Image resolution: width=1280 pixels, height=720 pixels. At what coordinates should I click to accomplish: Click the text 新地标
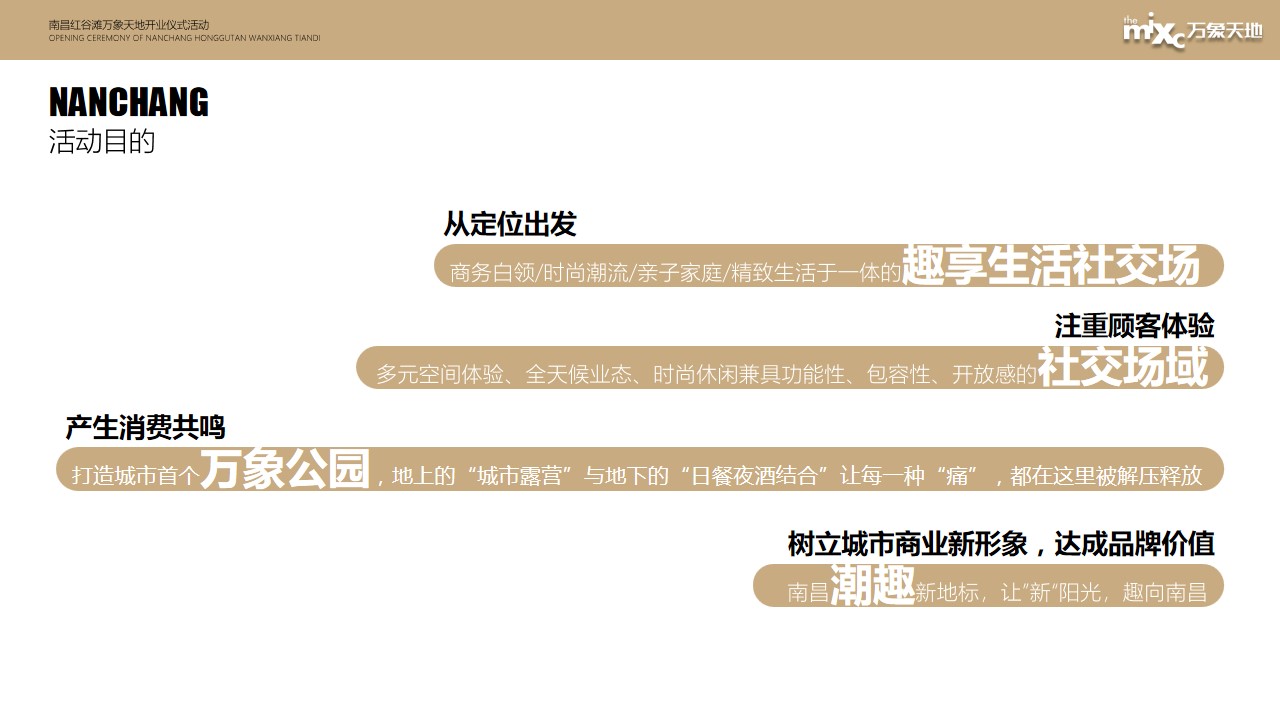pyautogui.click(x=947, y=593)
